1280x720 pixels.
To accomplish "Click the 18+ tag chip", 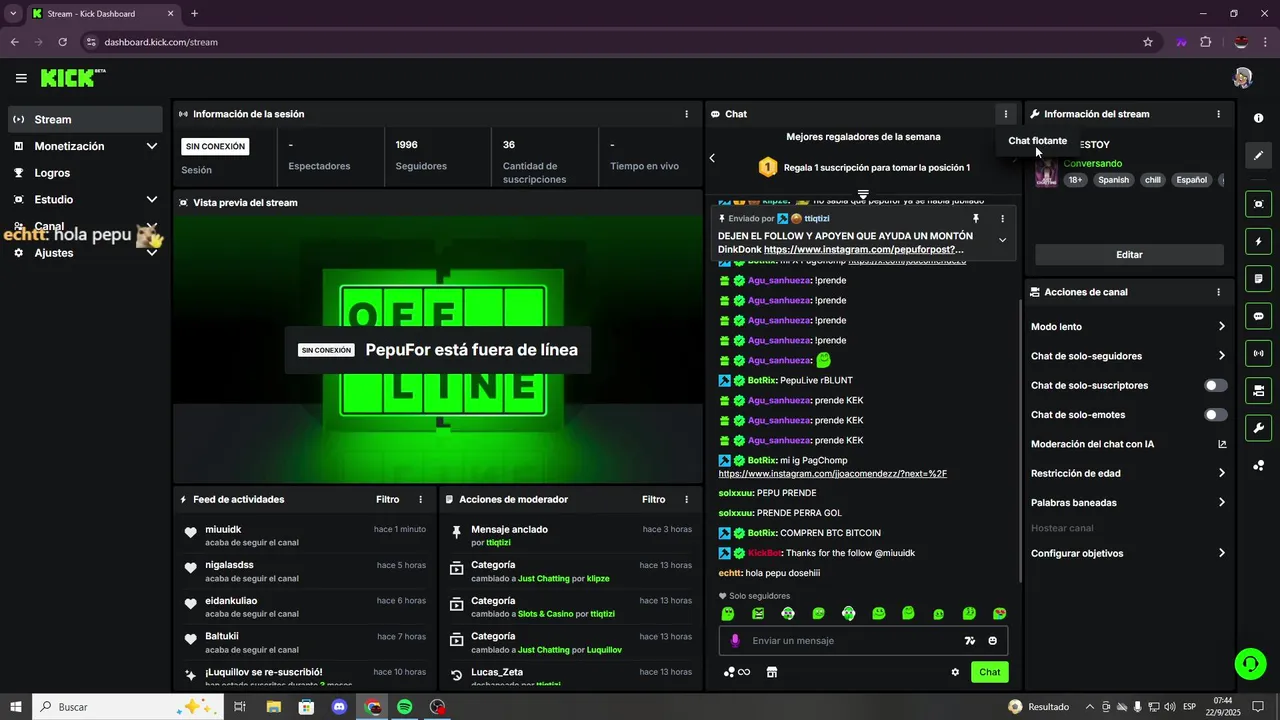I will pos(1075,180).
